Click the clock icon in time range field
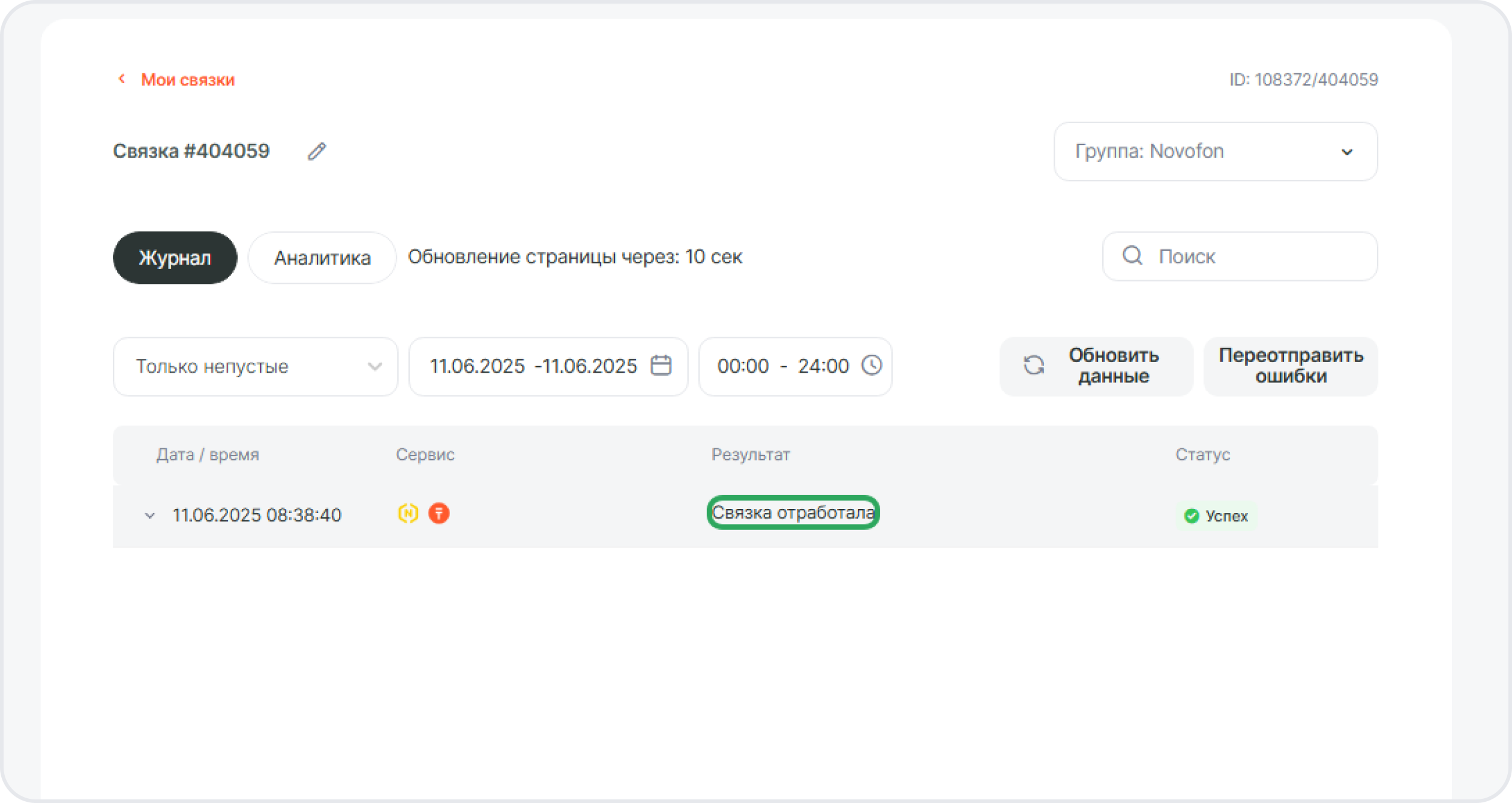The image size is (1512, 803). (871, 365)
